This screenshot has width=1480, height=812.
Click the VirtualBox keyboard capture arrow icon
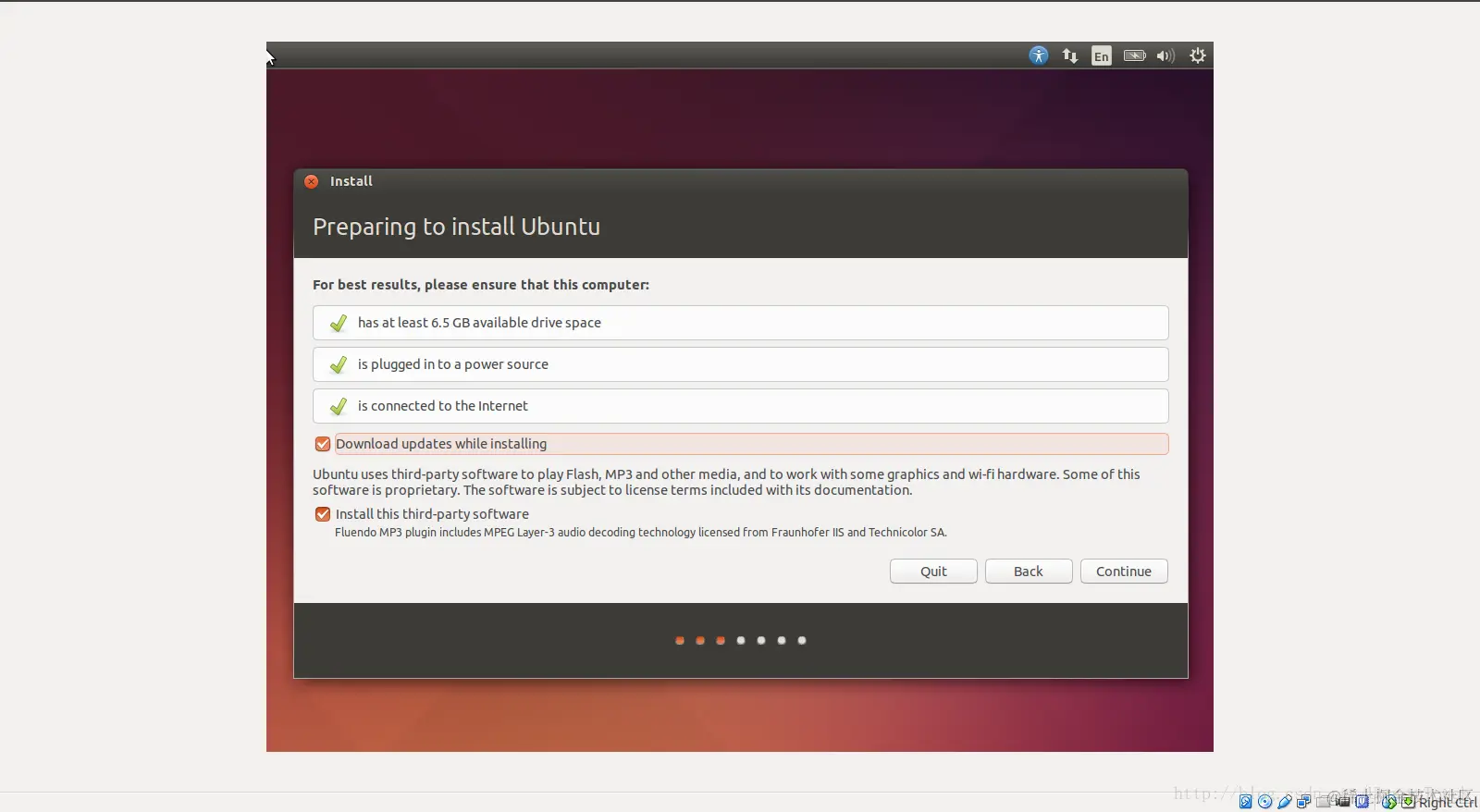click(1409, 802)
